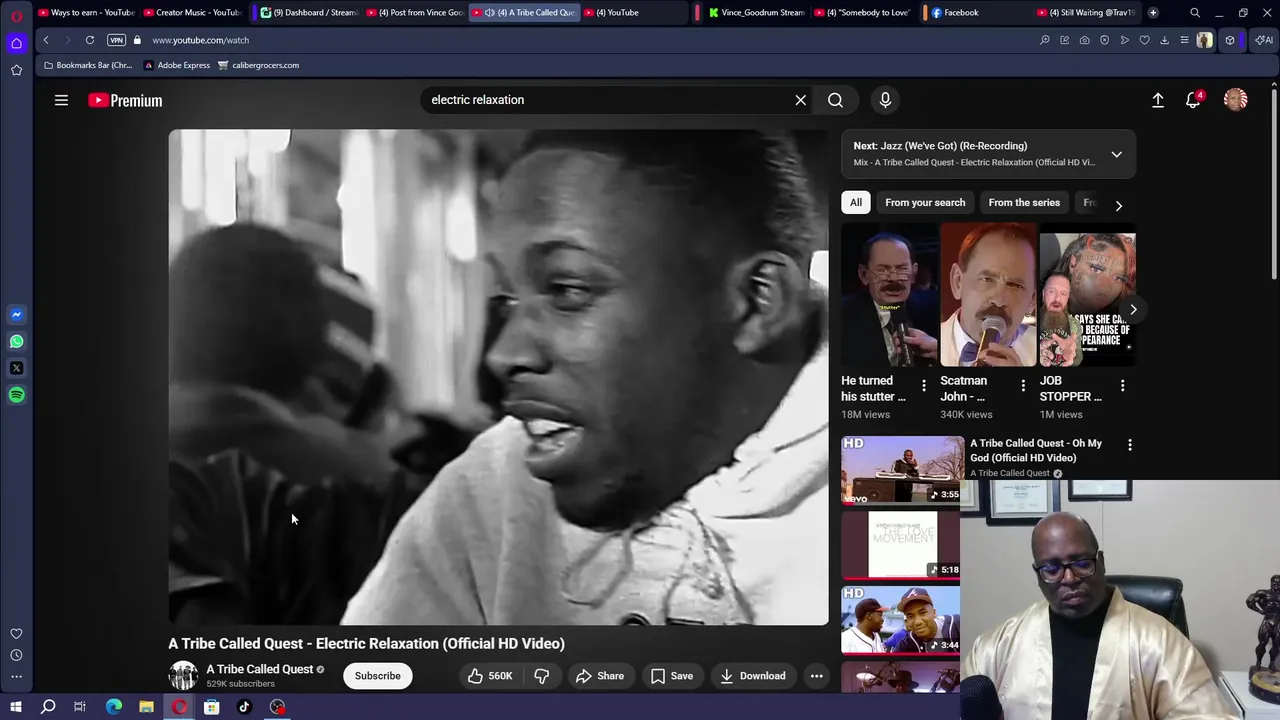
Task: Switch to the Somebody to Love tab
Action: coord(863,13)
